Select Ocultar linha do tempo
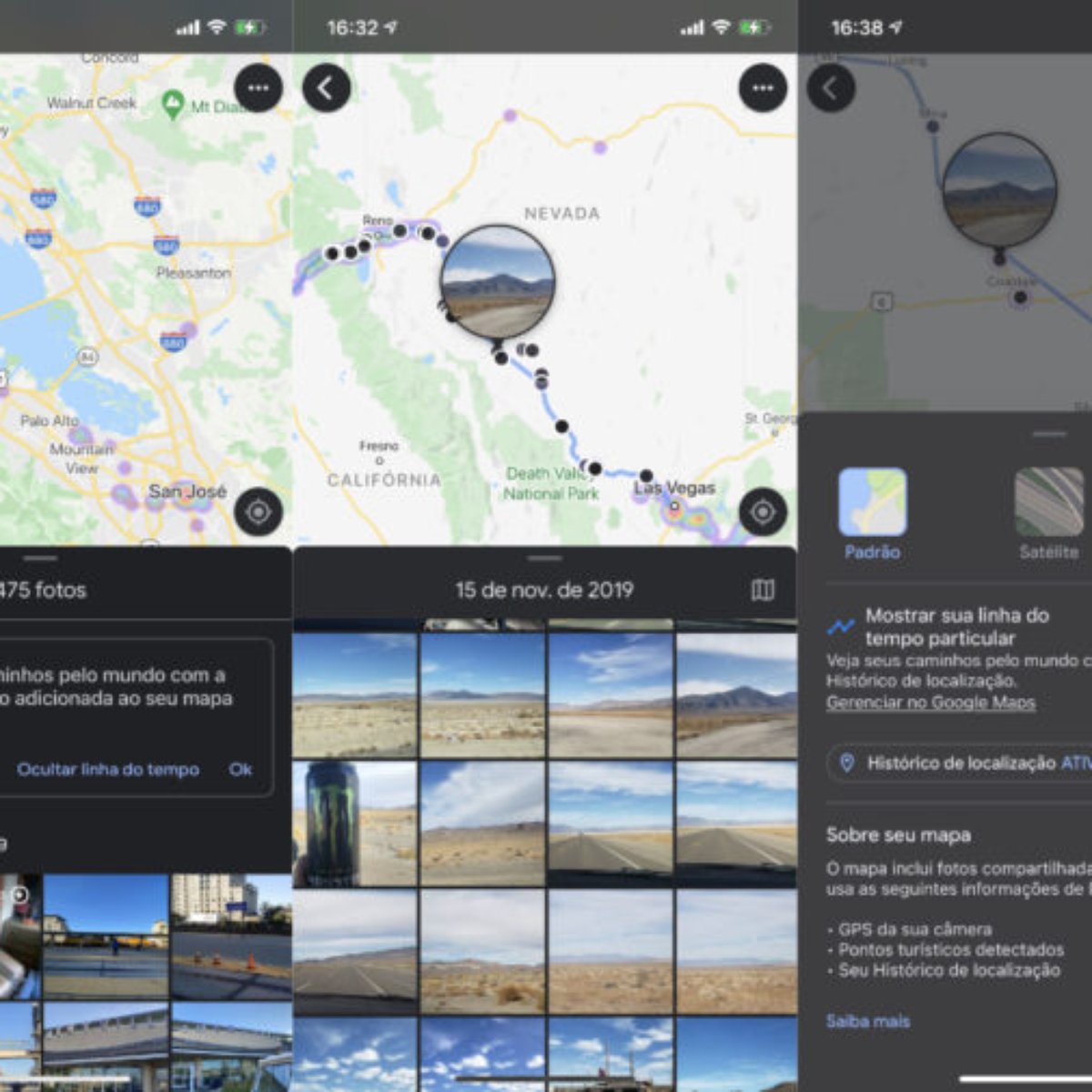 click(107, 769)
